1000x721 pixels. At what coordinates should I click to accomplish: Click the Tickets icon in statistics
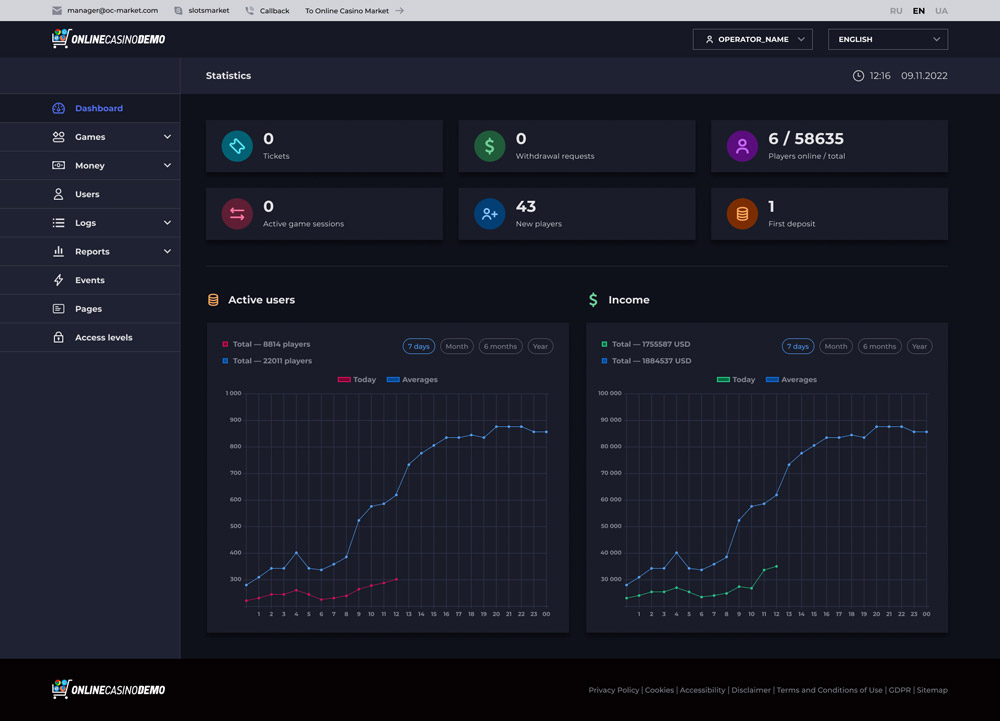point(237,146)
